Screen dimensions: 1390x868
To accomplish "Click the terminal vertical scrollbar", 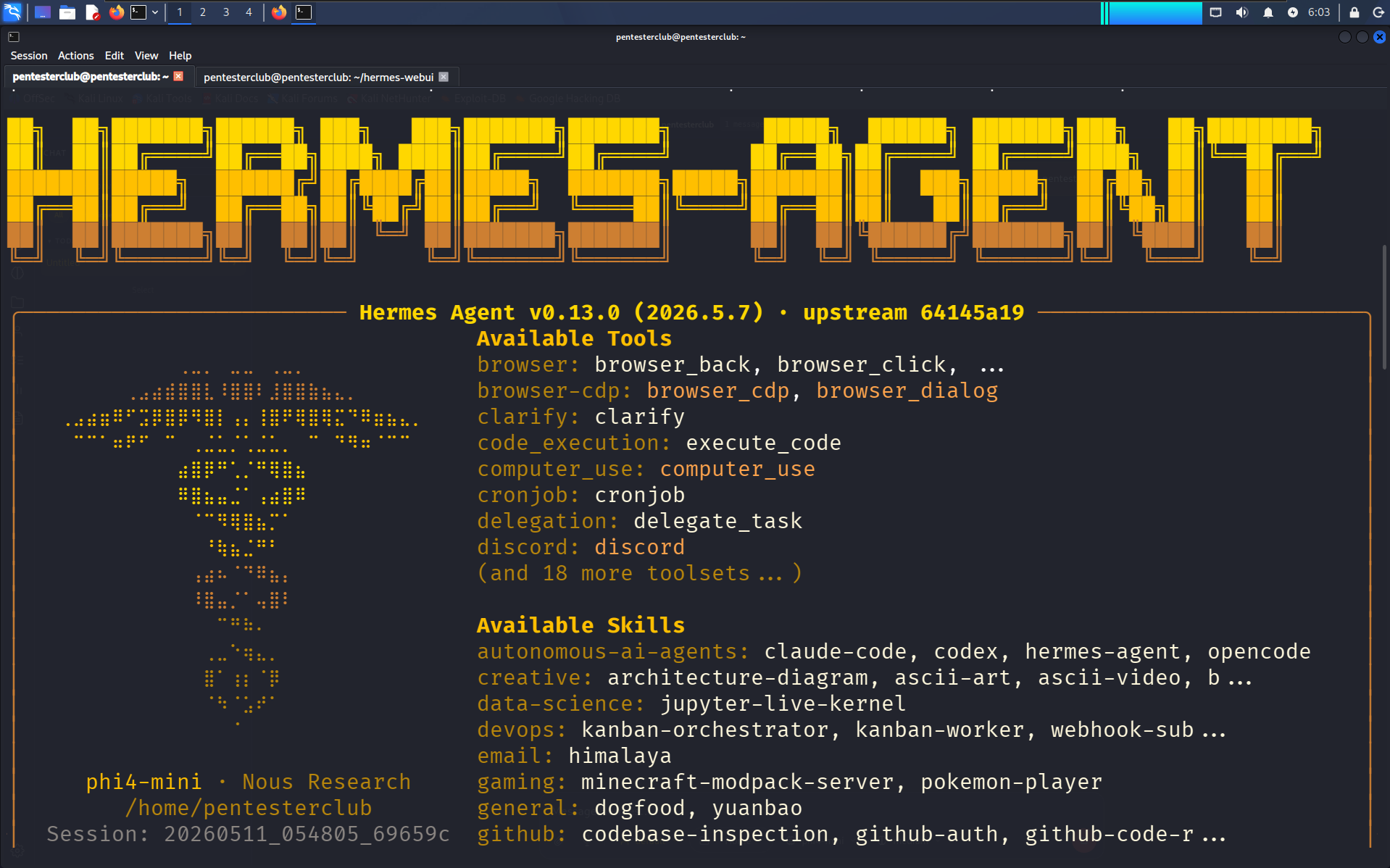I will point(1384,308).
